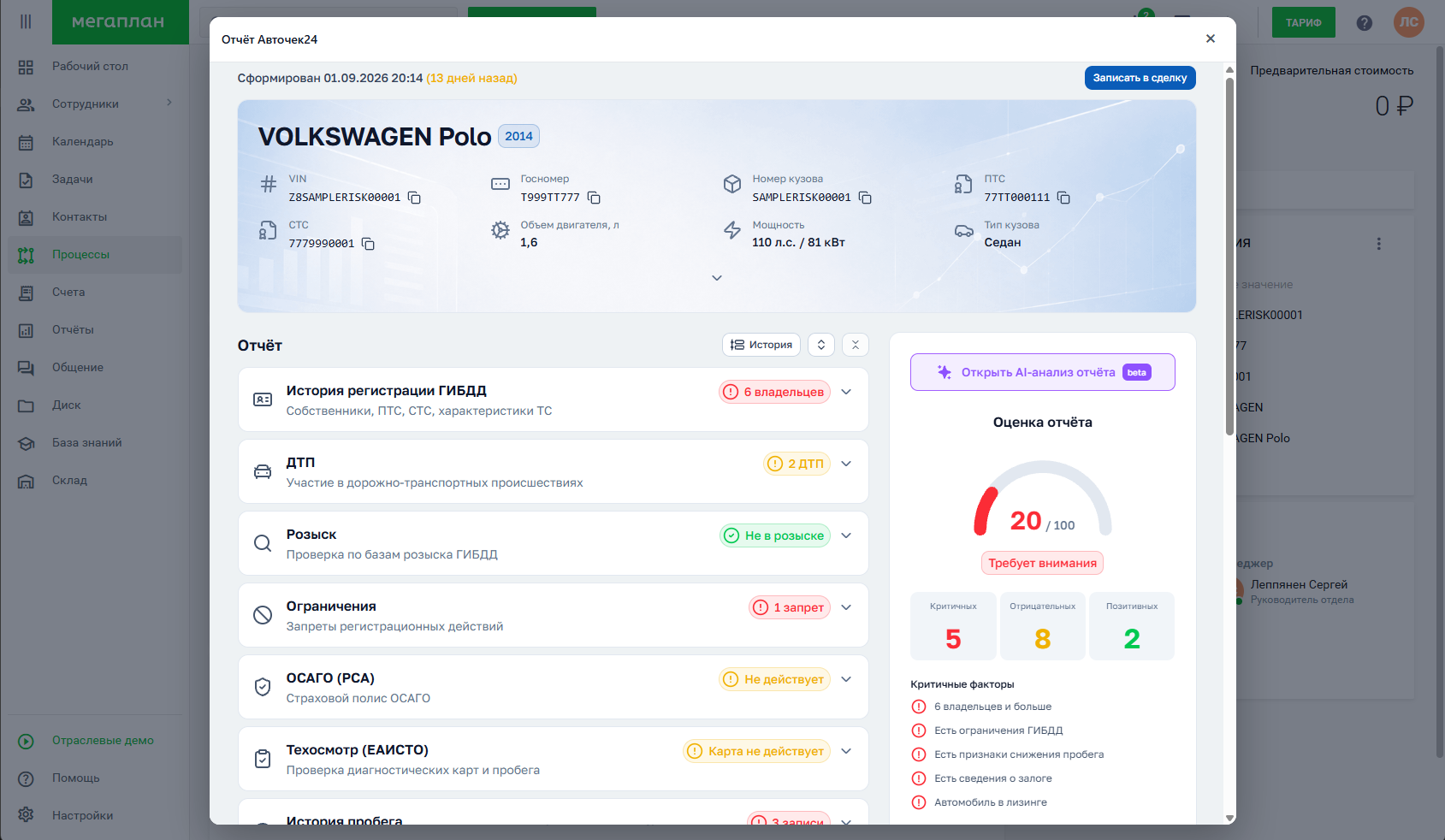Copy the Госномер T999TT777
Image resolution: width=1445 pixels, height=840 pixels.
click(594, 198)
